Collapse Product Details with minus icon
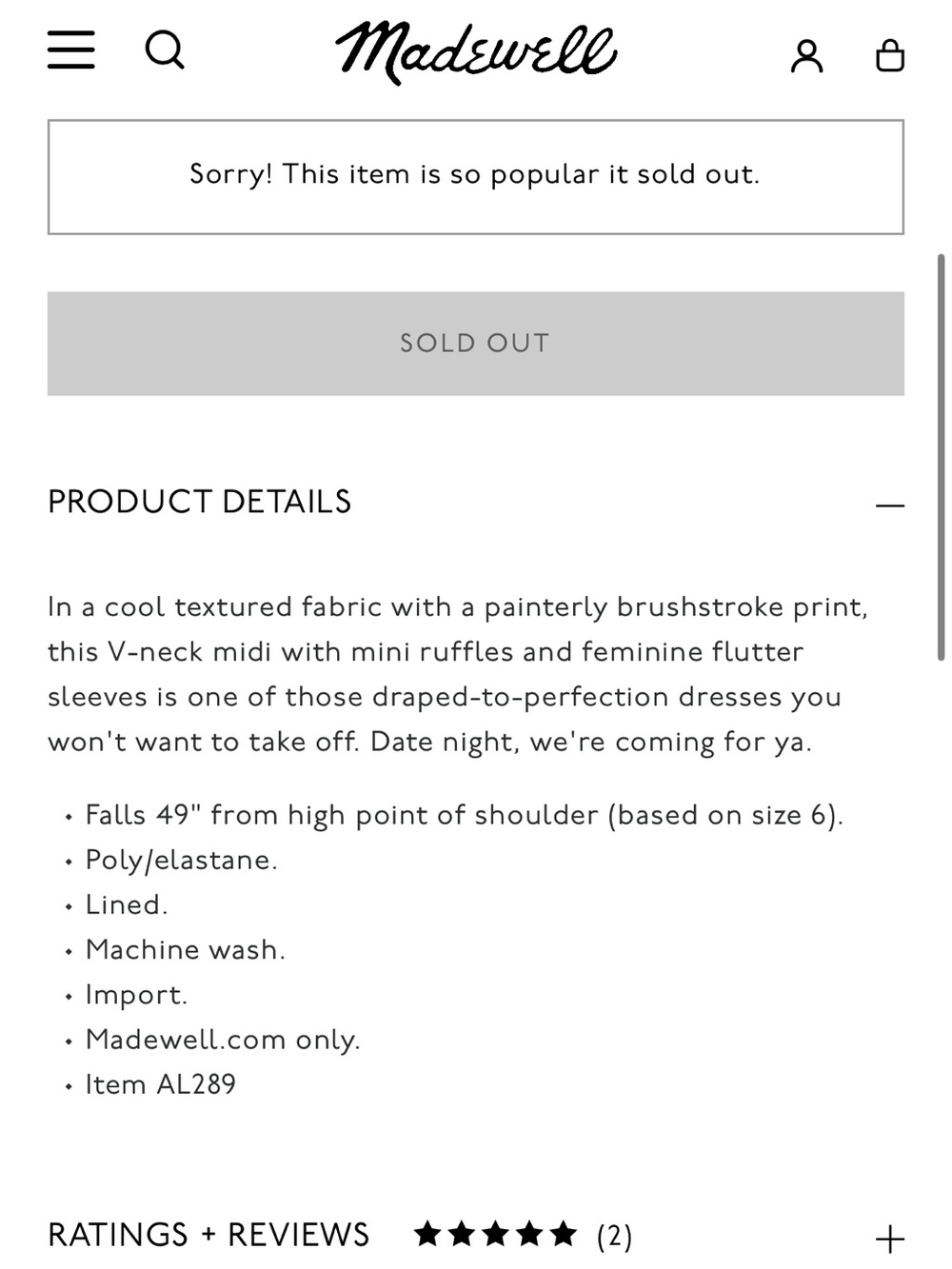Screen dimensions: 952x1269 [890, 505]
